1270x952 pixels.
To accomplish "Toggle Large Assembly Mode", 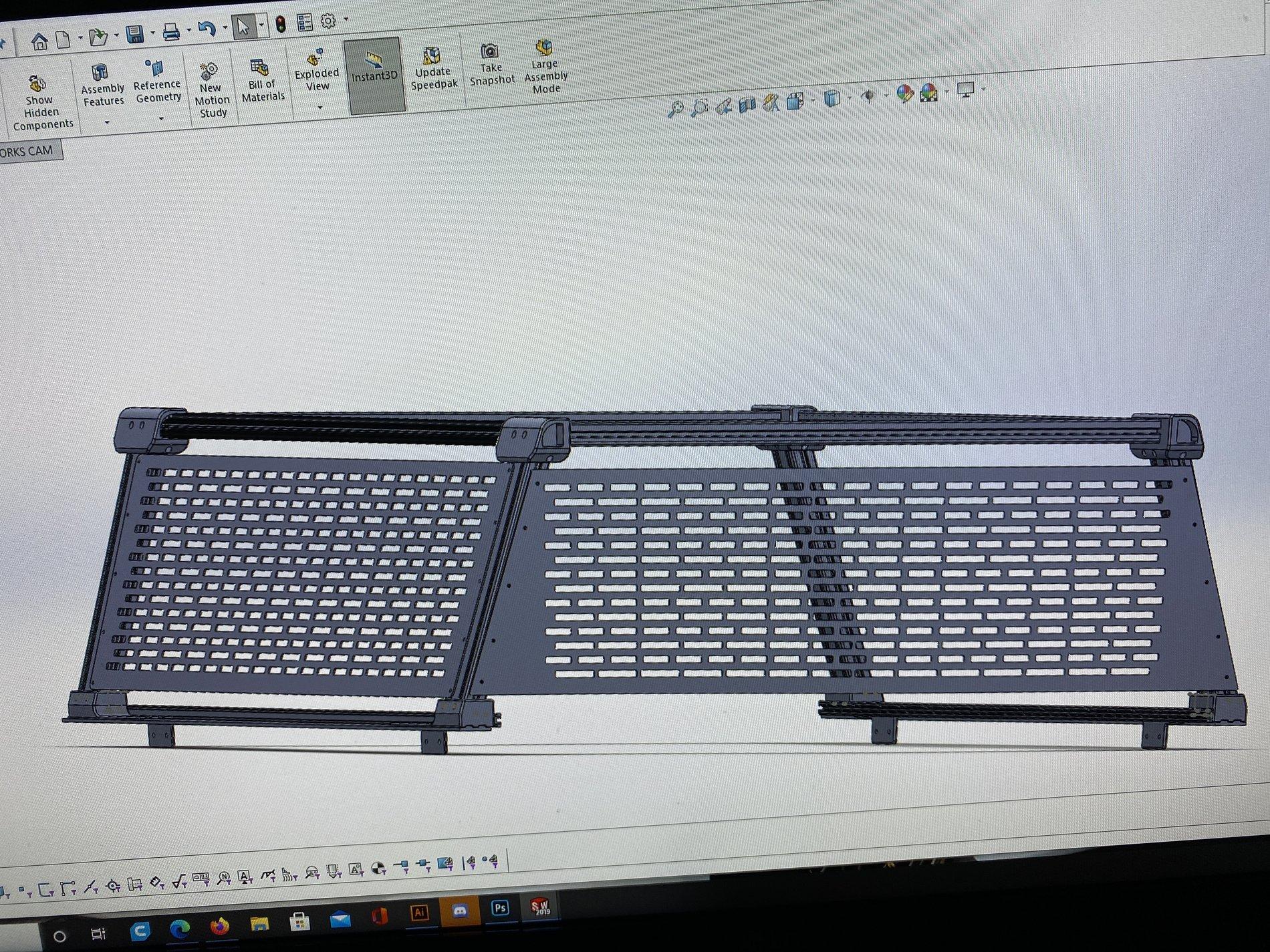I will (545, 67).
